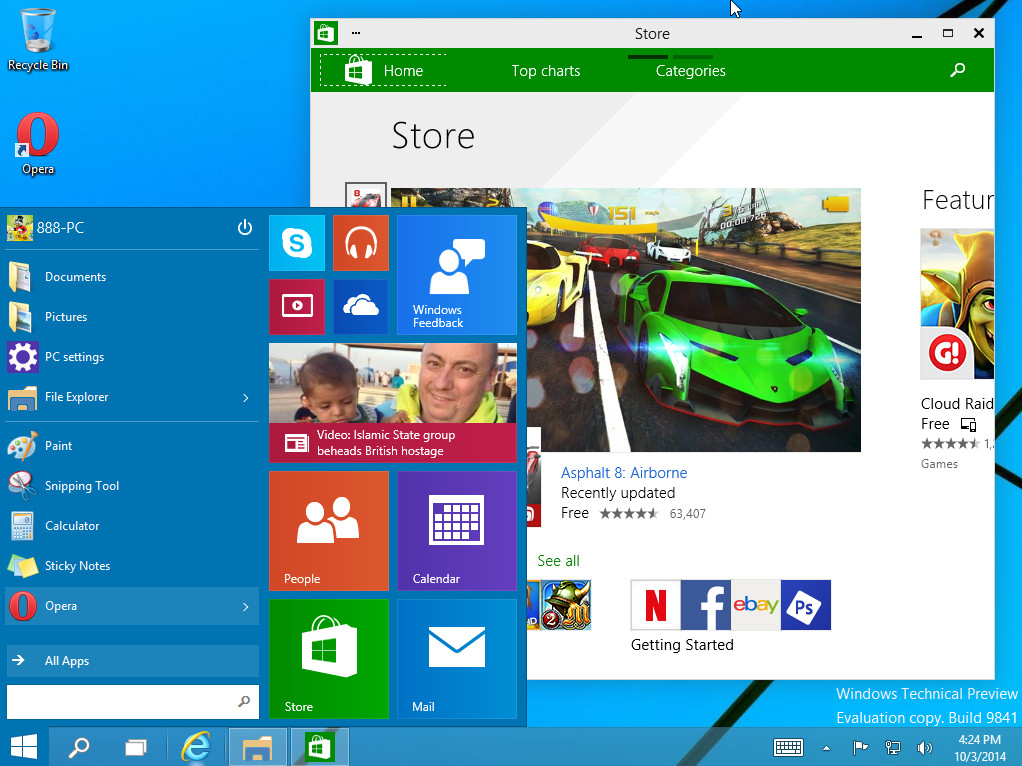Viewport: 1022px width, 766px height.
Task: Show hidden tray icons arrow
Action: (x=826, y=748)
